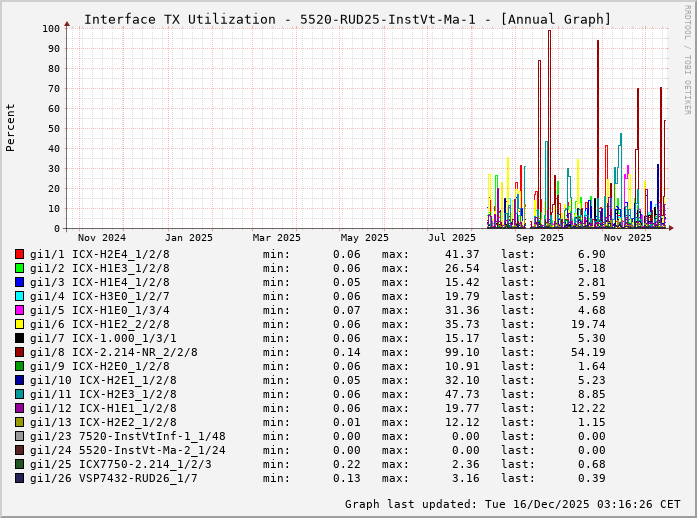Select legend label gi1/8 ICX-2.214-NR_2/2/8

pos(114,352)
